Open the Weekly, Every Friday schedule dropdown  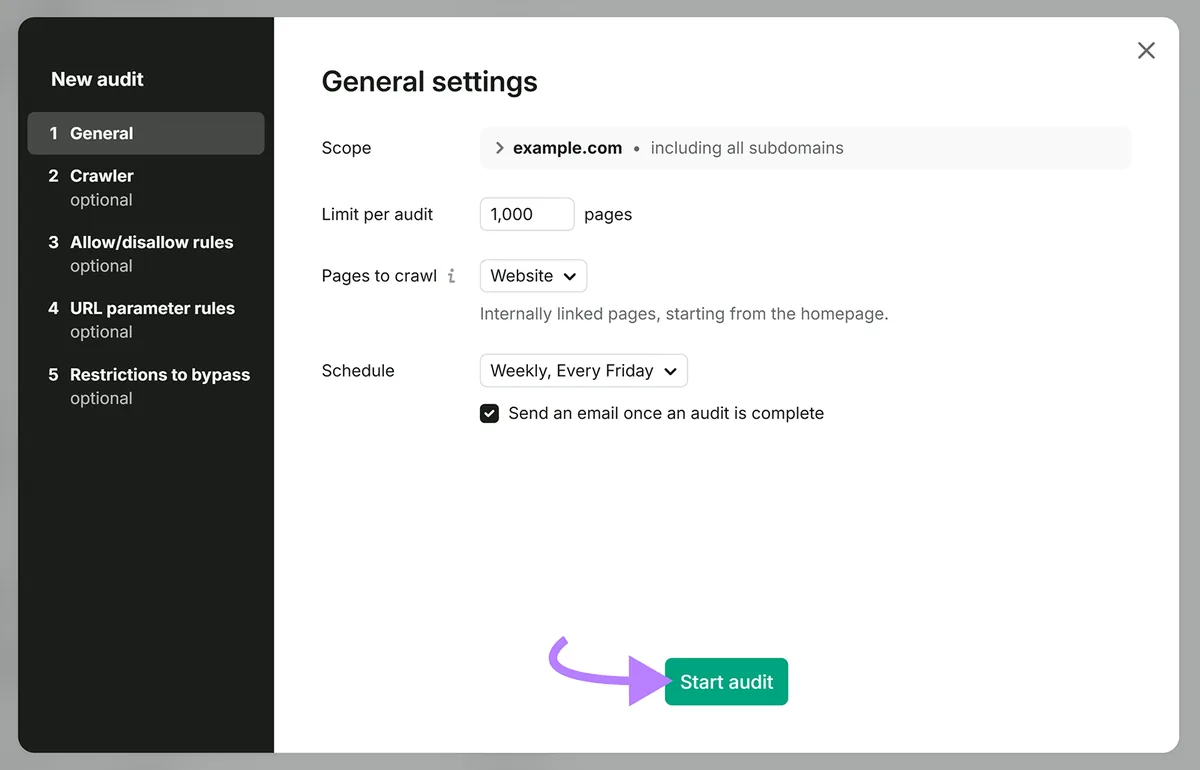584,371
